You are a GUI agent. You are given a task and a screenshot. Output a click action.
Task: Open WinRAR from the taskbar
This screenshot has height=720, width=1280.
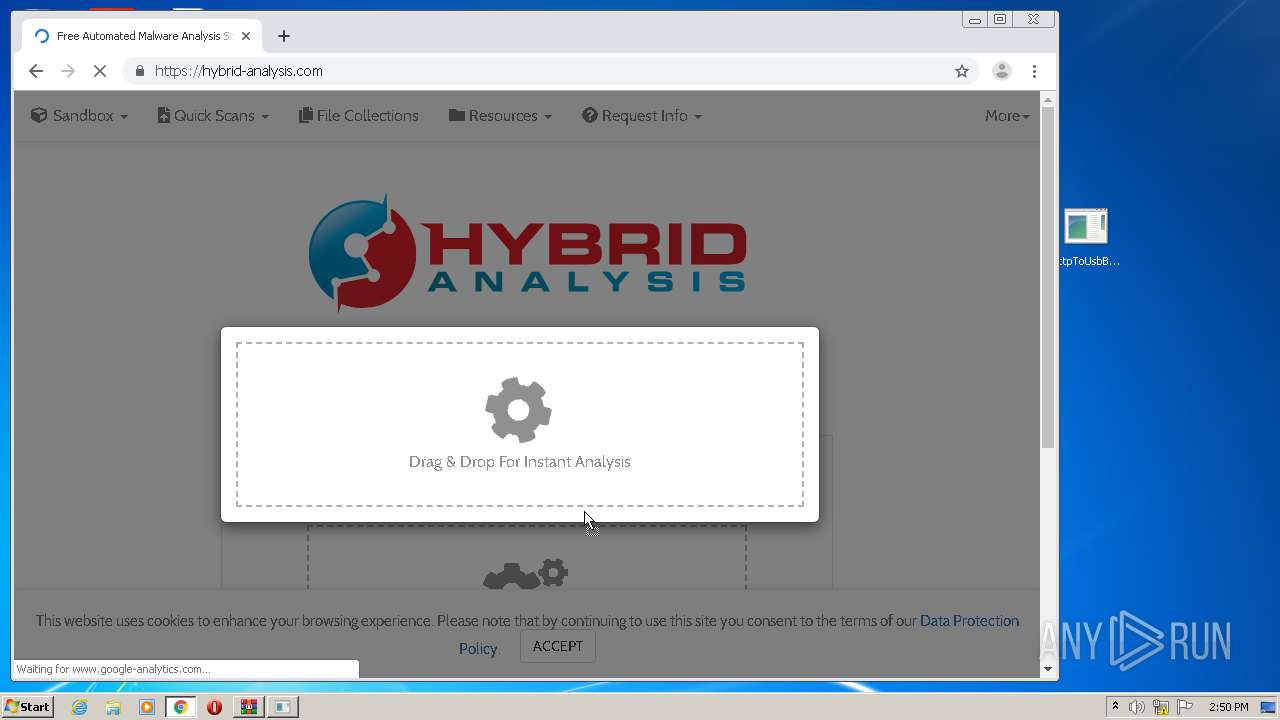point(248,707)
